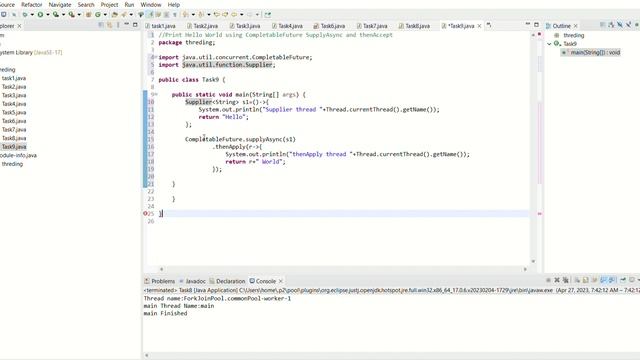
Task: Open the Back navigation history dropdown
Action: click(242, 15)
